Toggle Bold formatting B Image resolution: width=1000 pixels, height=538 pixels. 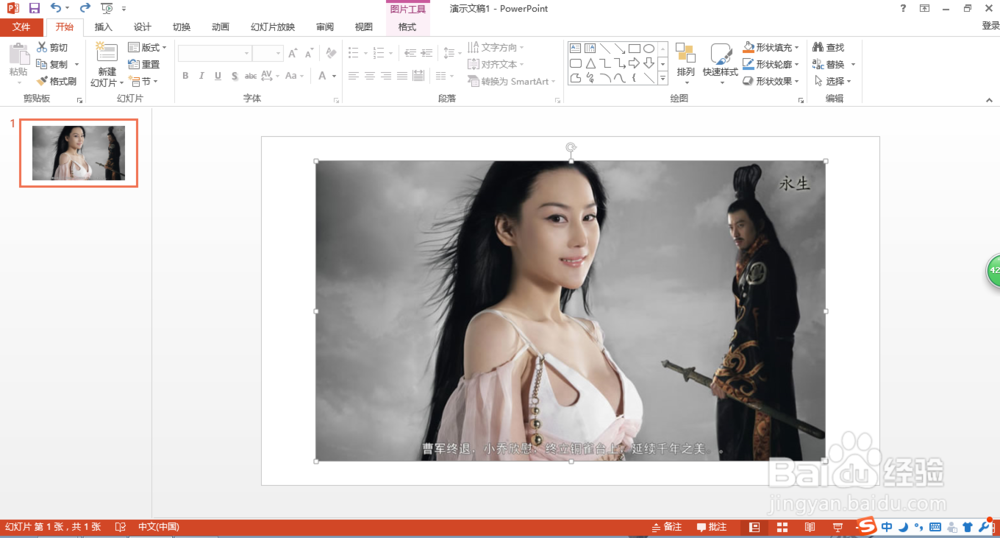(185, 76)
